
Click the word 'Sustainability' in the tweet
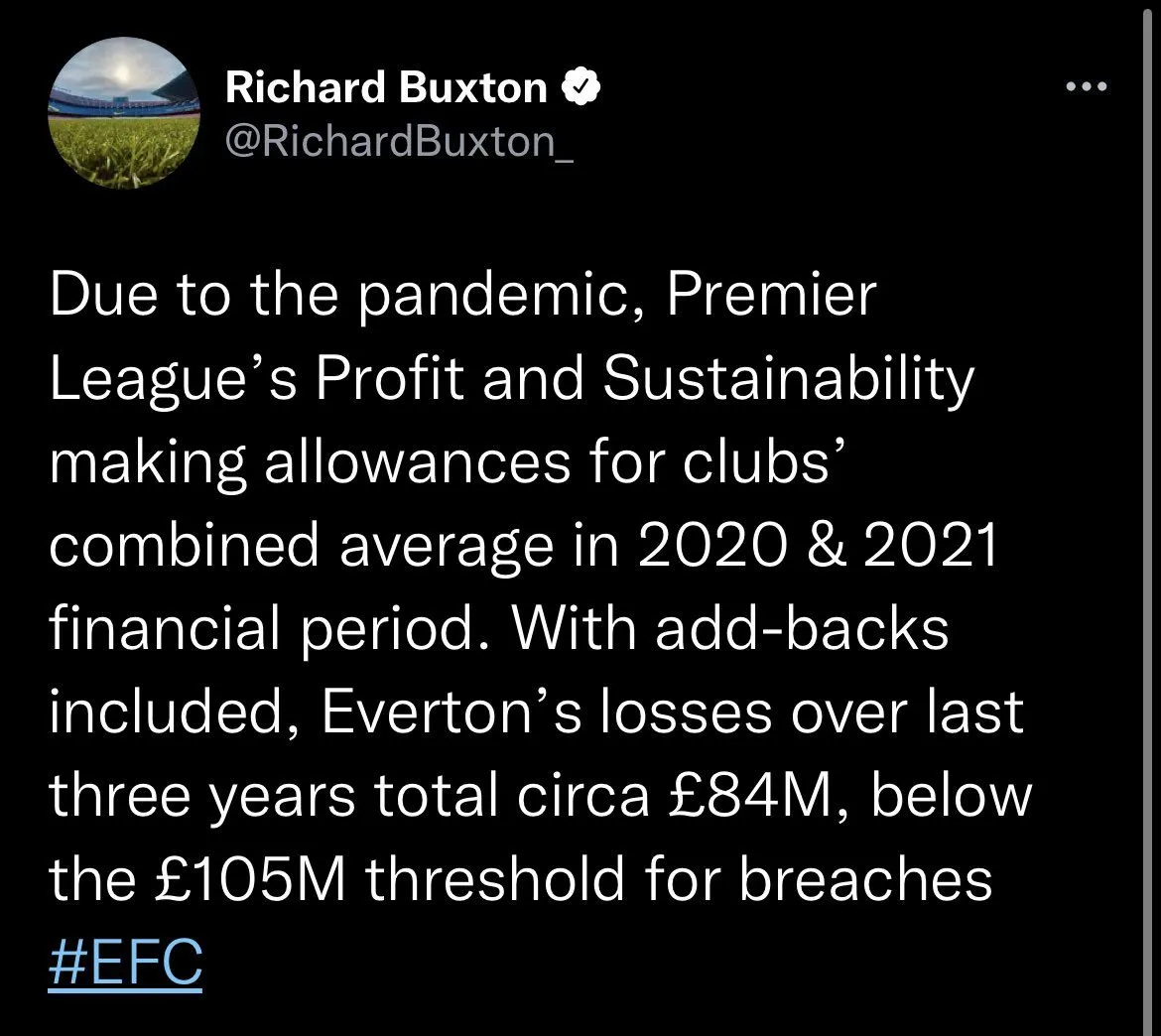tap(788, 380)
